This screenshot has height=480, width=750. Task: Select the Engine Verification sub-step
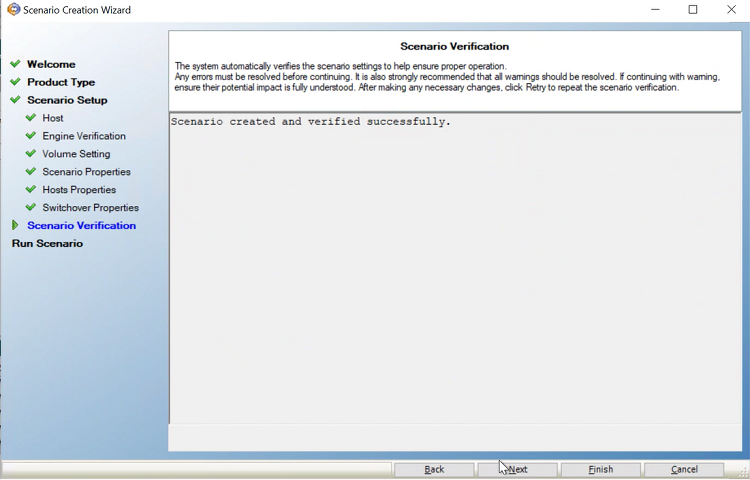click(84, 136)
